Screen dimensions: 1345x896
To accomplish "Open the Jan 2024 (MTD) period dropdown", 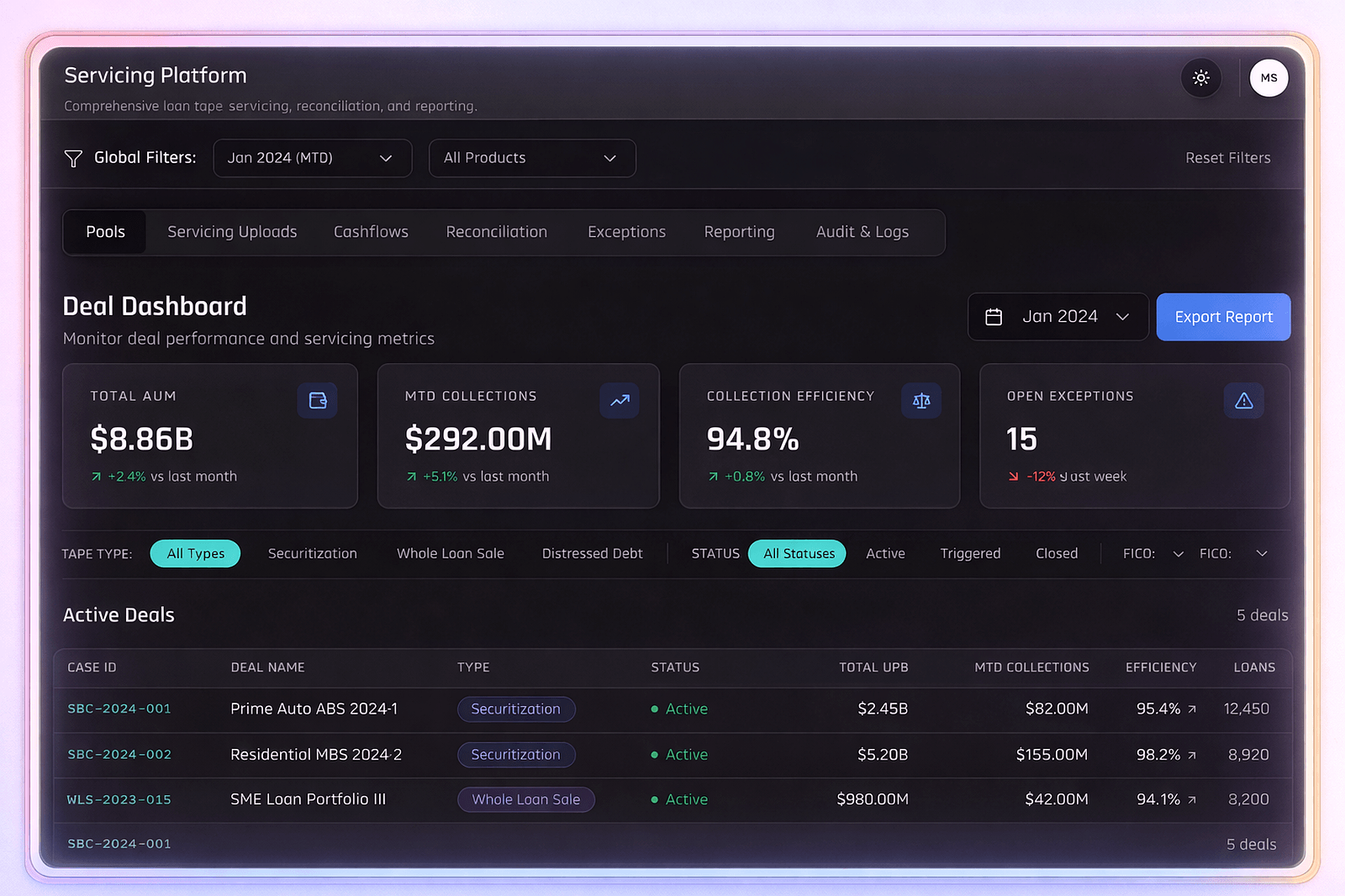I will tap(312, 158).
